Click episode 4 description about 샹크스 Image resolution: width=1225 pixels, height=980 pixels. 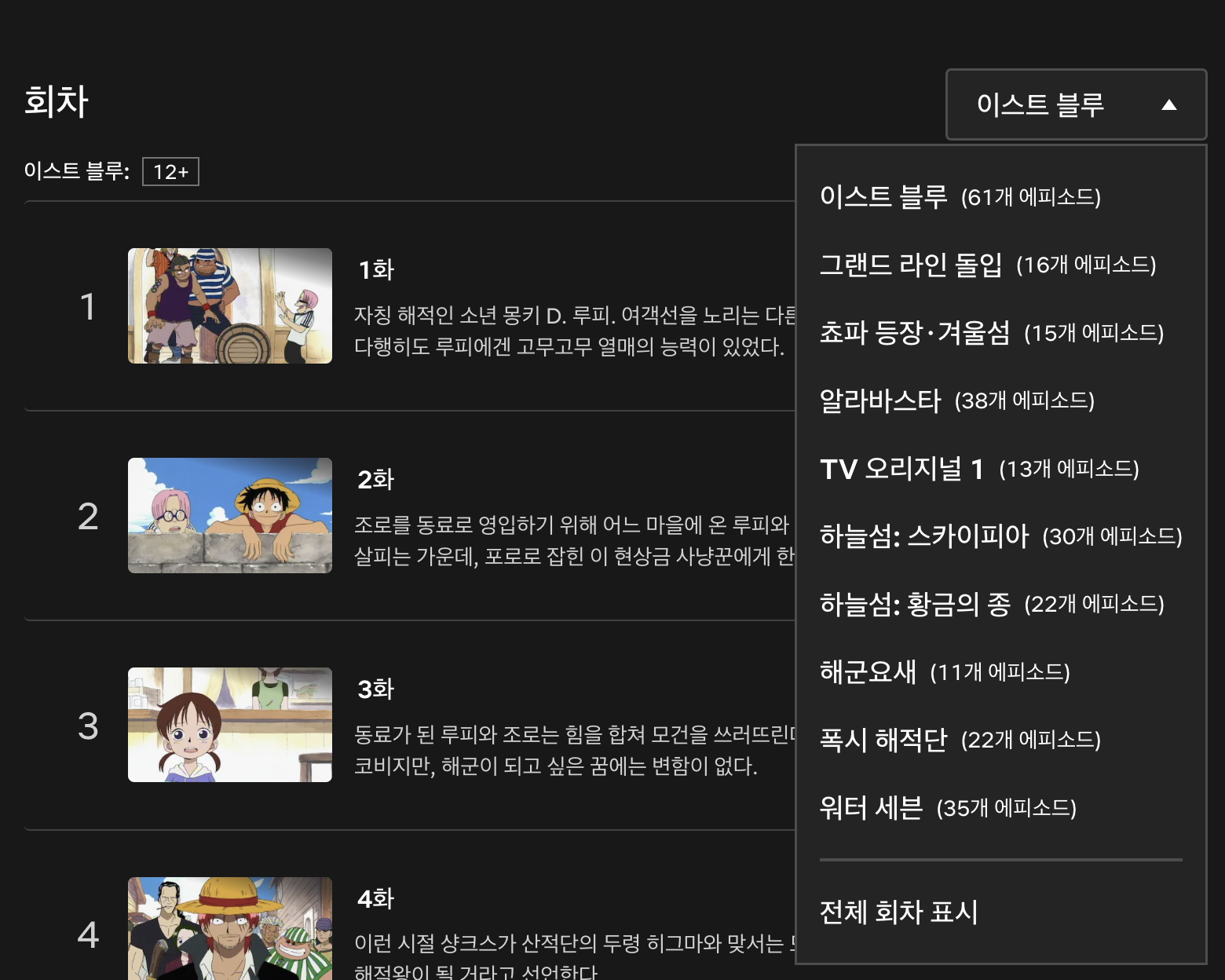(575, 955)
